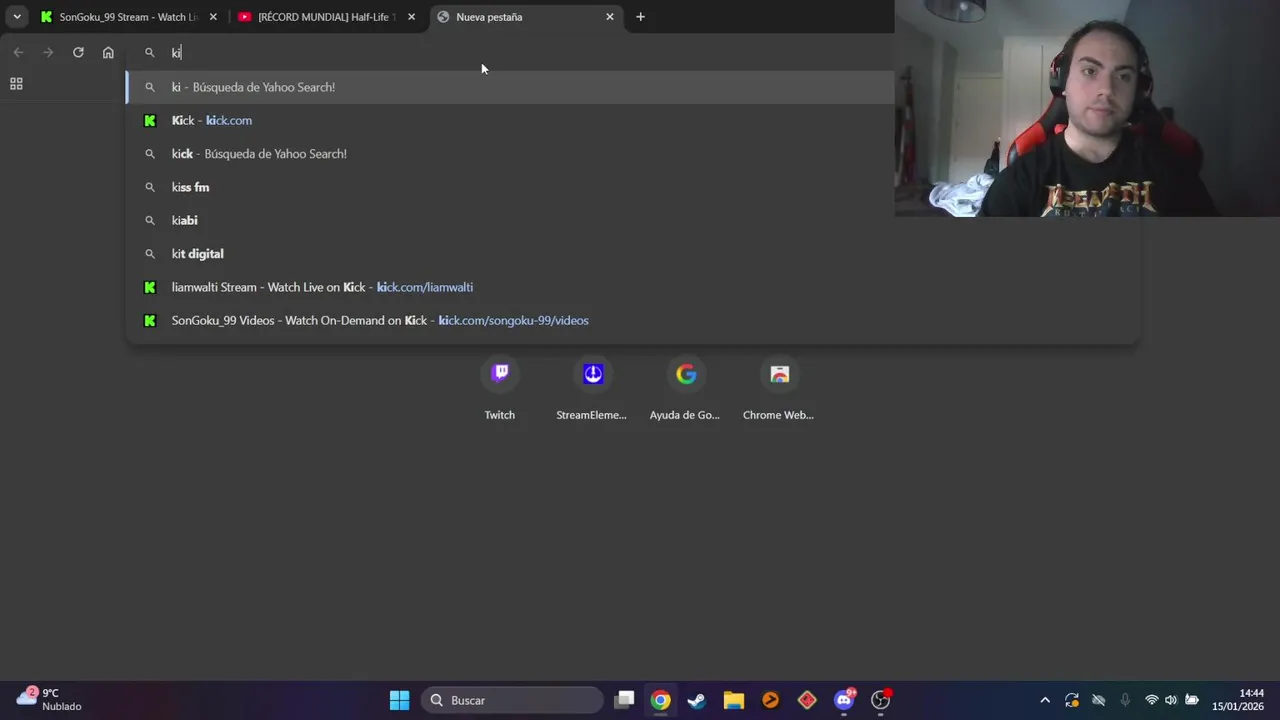The image size is (1280, 720).
Task: Open a new tab with plus button
Action: 641,17
